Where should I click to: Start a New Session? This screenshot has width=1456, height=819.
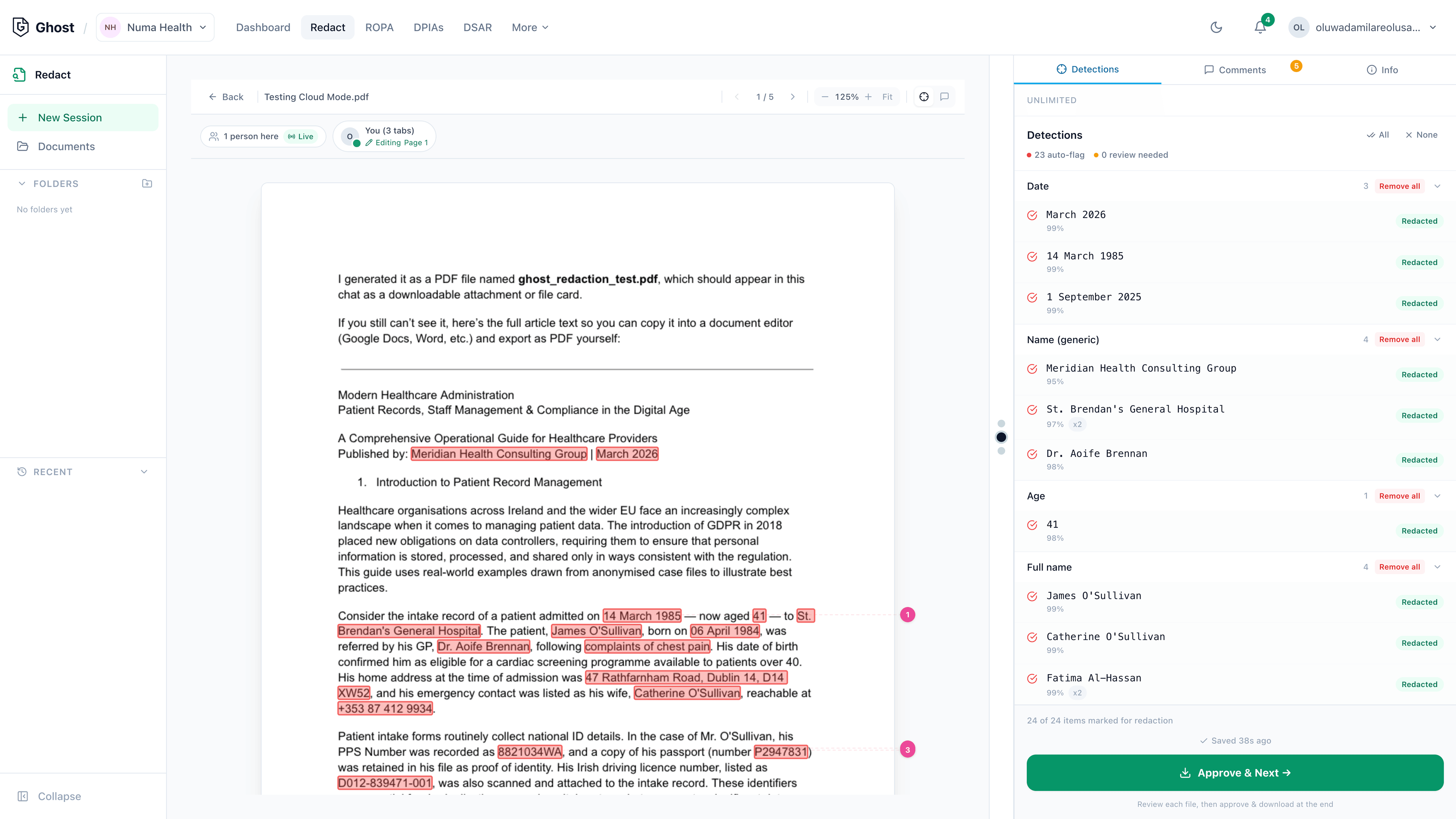point(83,118)
